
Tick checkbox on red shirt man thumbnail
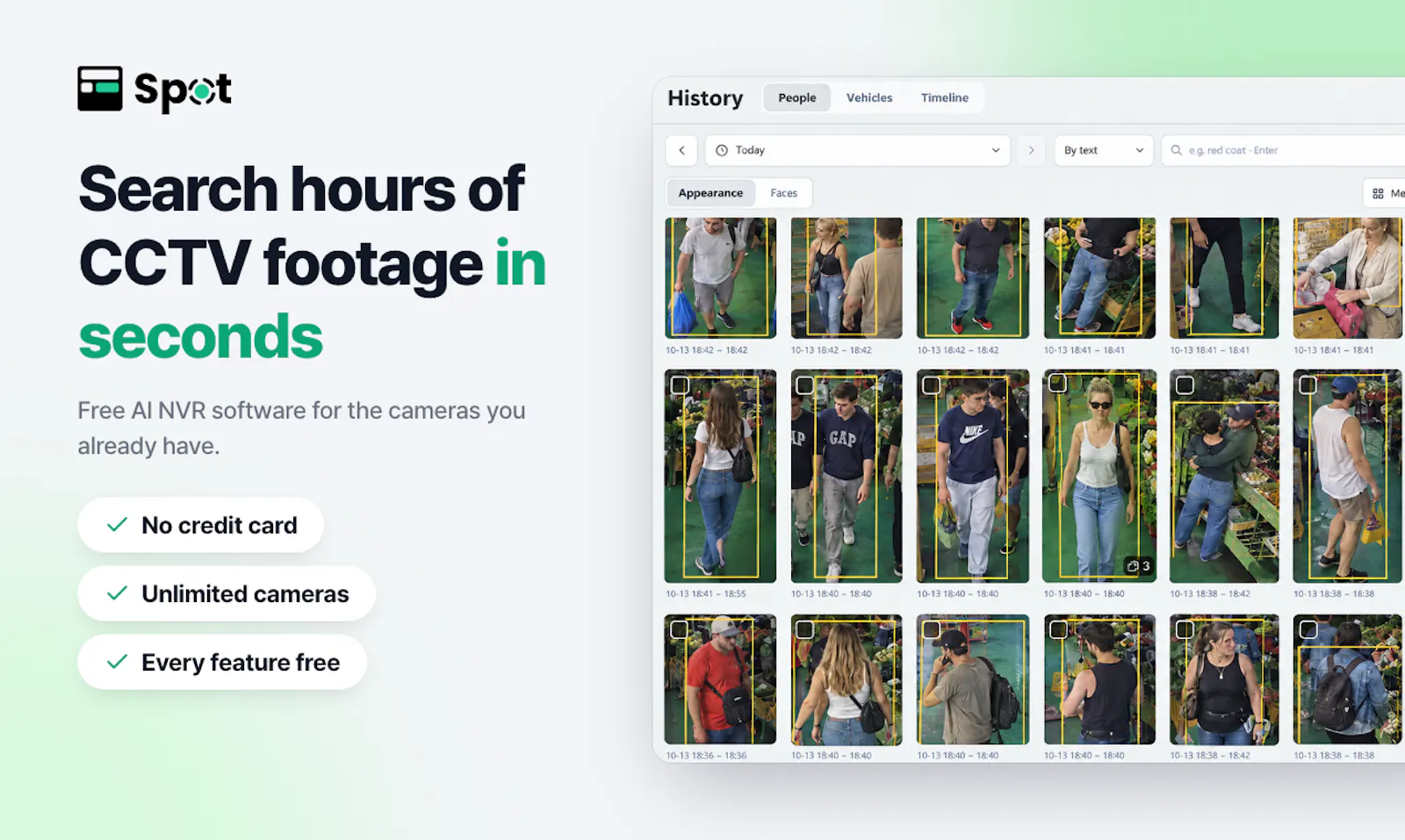(680, 629)
